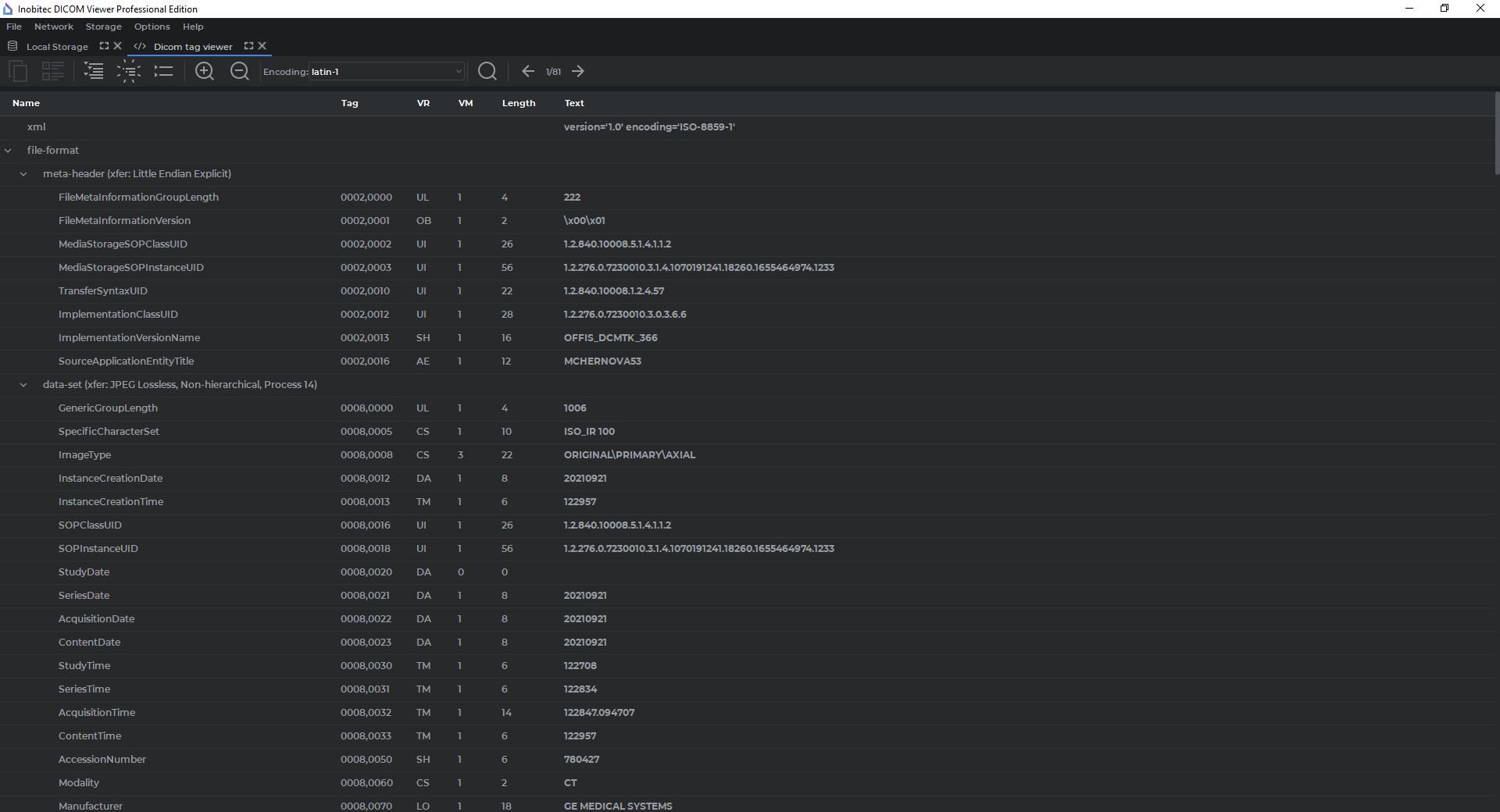This screenshot has height=812, width=1500.
Task: Open the Options menu
Action: coord(152,27)
